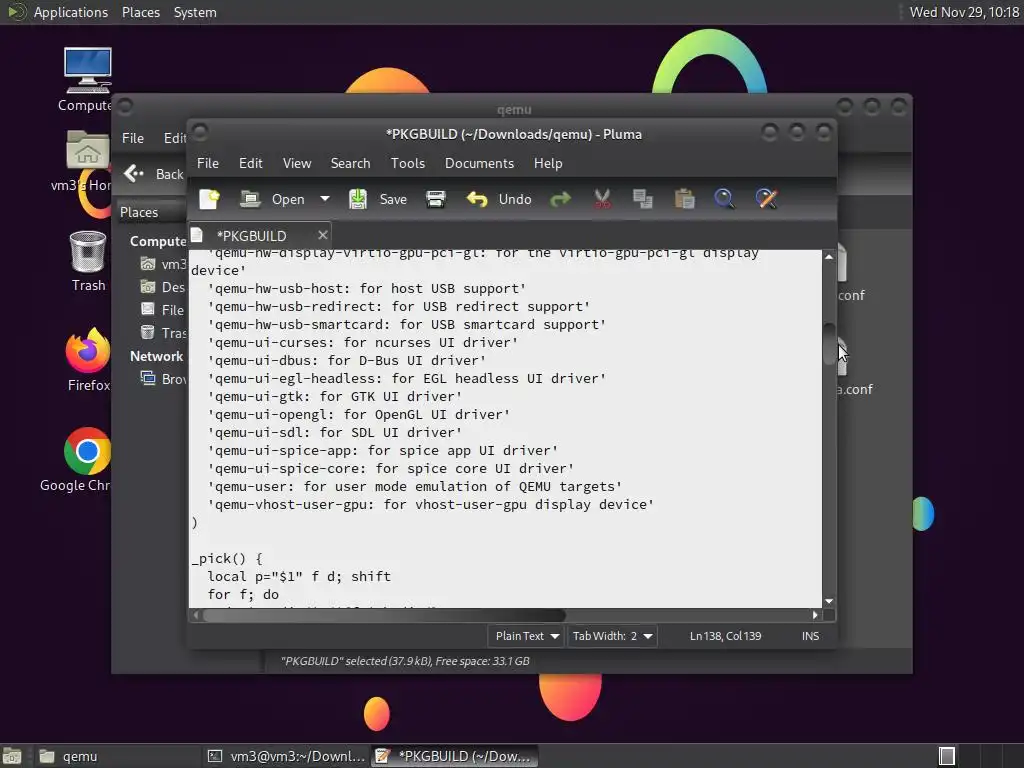Open Find using magnifier icon
This screenshot has height=768, width=1024.
[x=724, y=199]
